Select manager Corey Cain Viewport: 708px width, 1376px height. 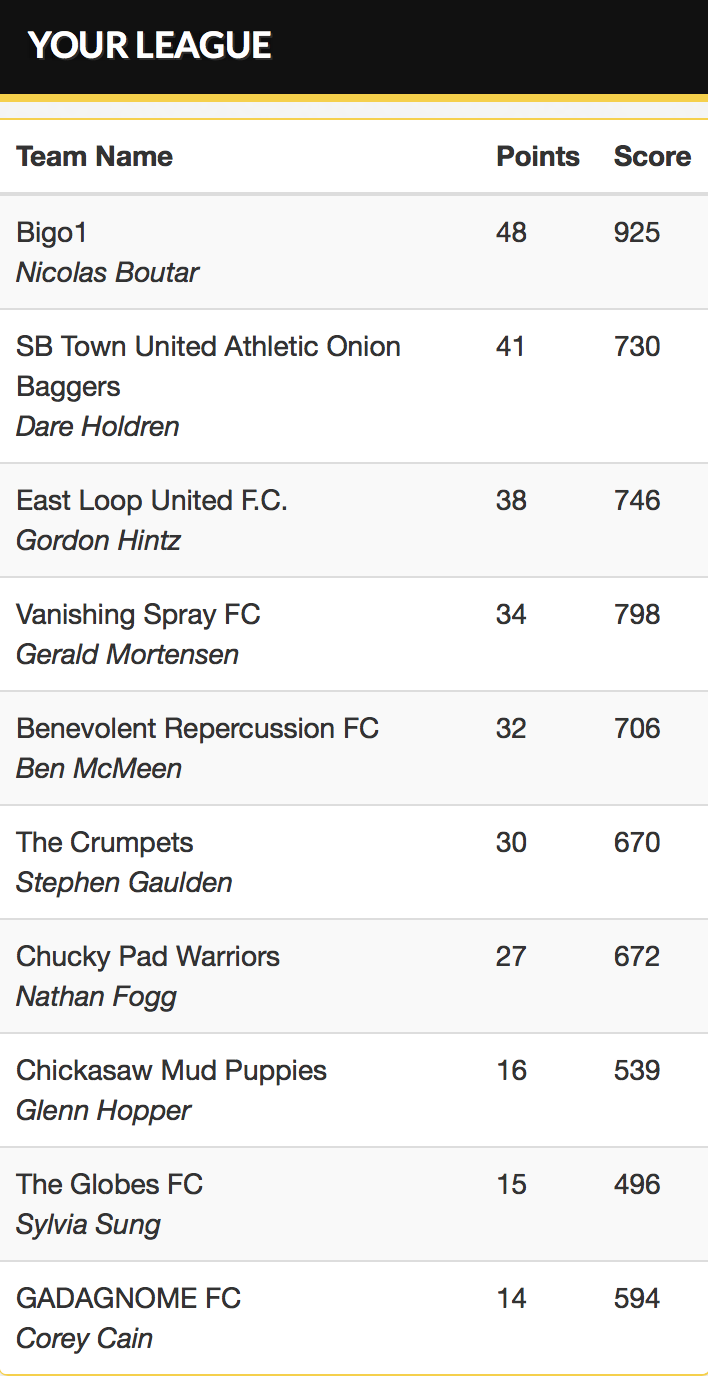[84, 1338]
